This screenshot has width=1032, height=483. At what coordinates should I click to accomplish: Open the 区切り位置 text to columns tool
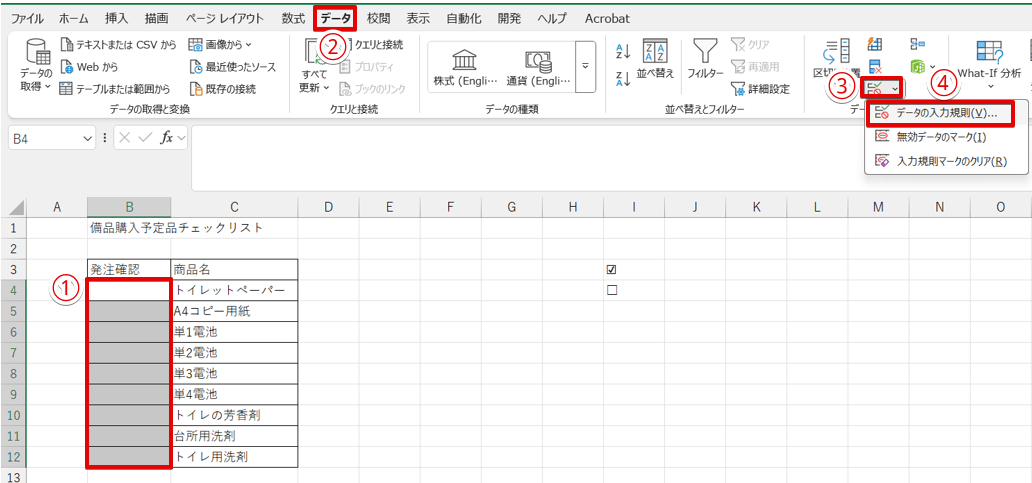click(837, 59)
